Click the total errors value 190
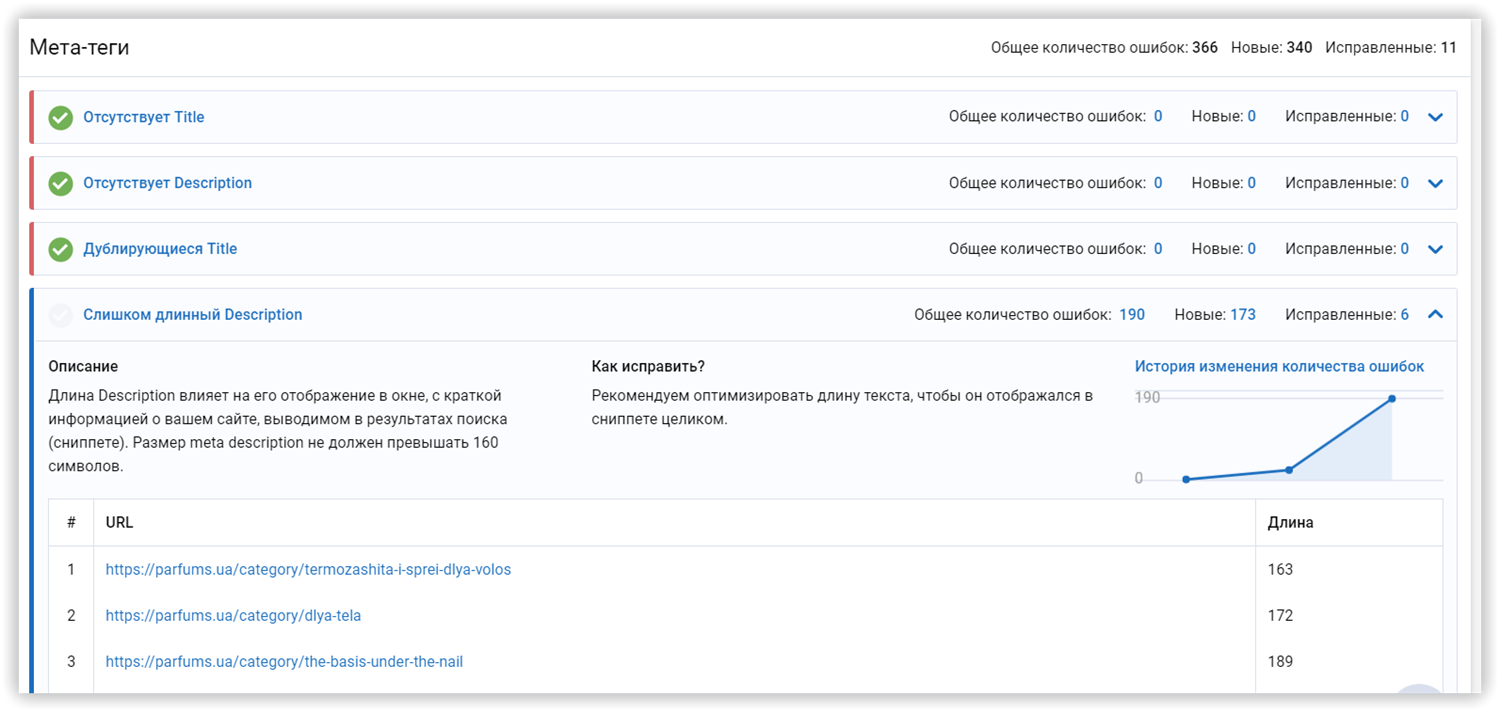Viewport: 1500px width, 712px height. click(x=1132, y=315)
